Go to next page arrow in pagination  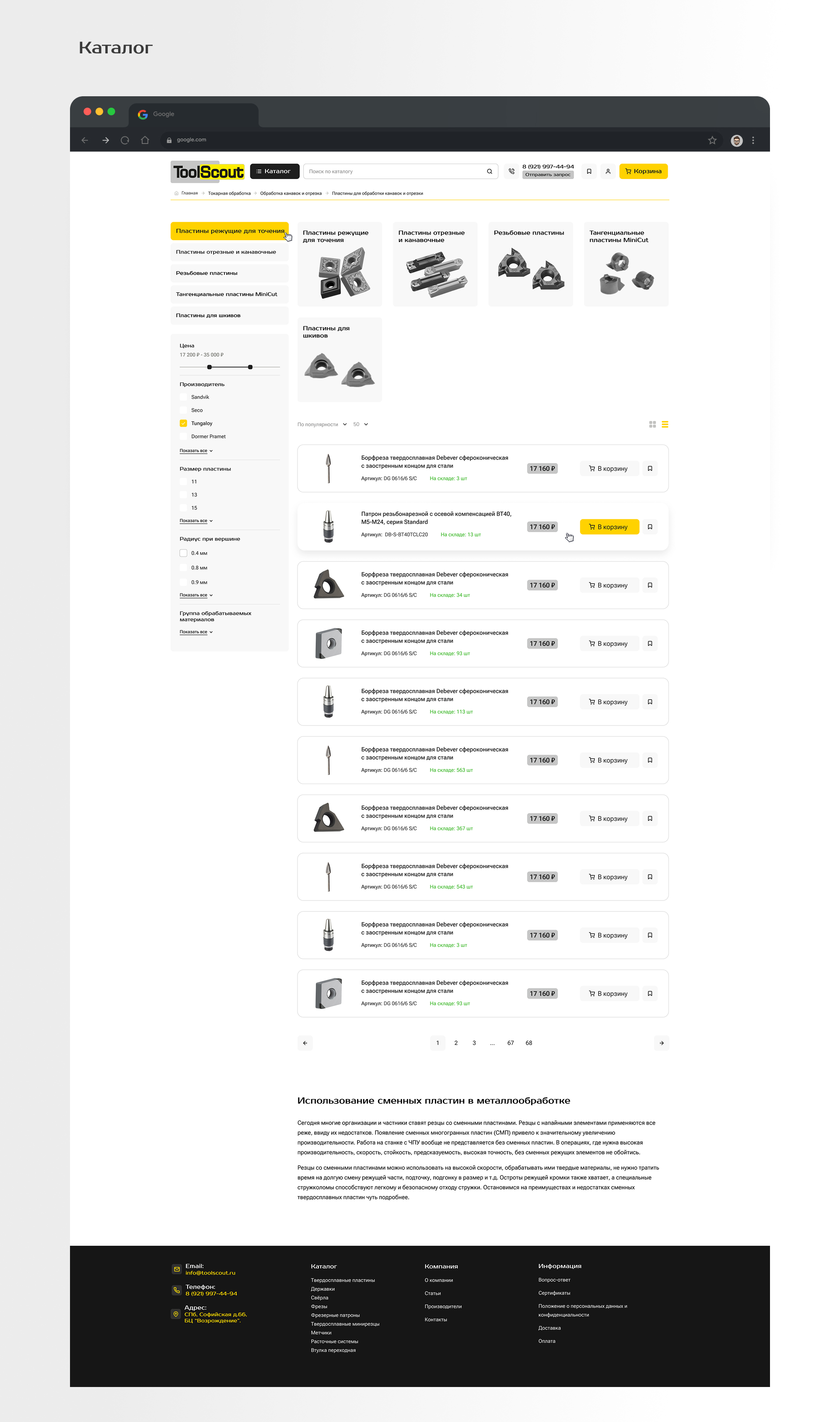661,1043
